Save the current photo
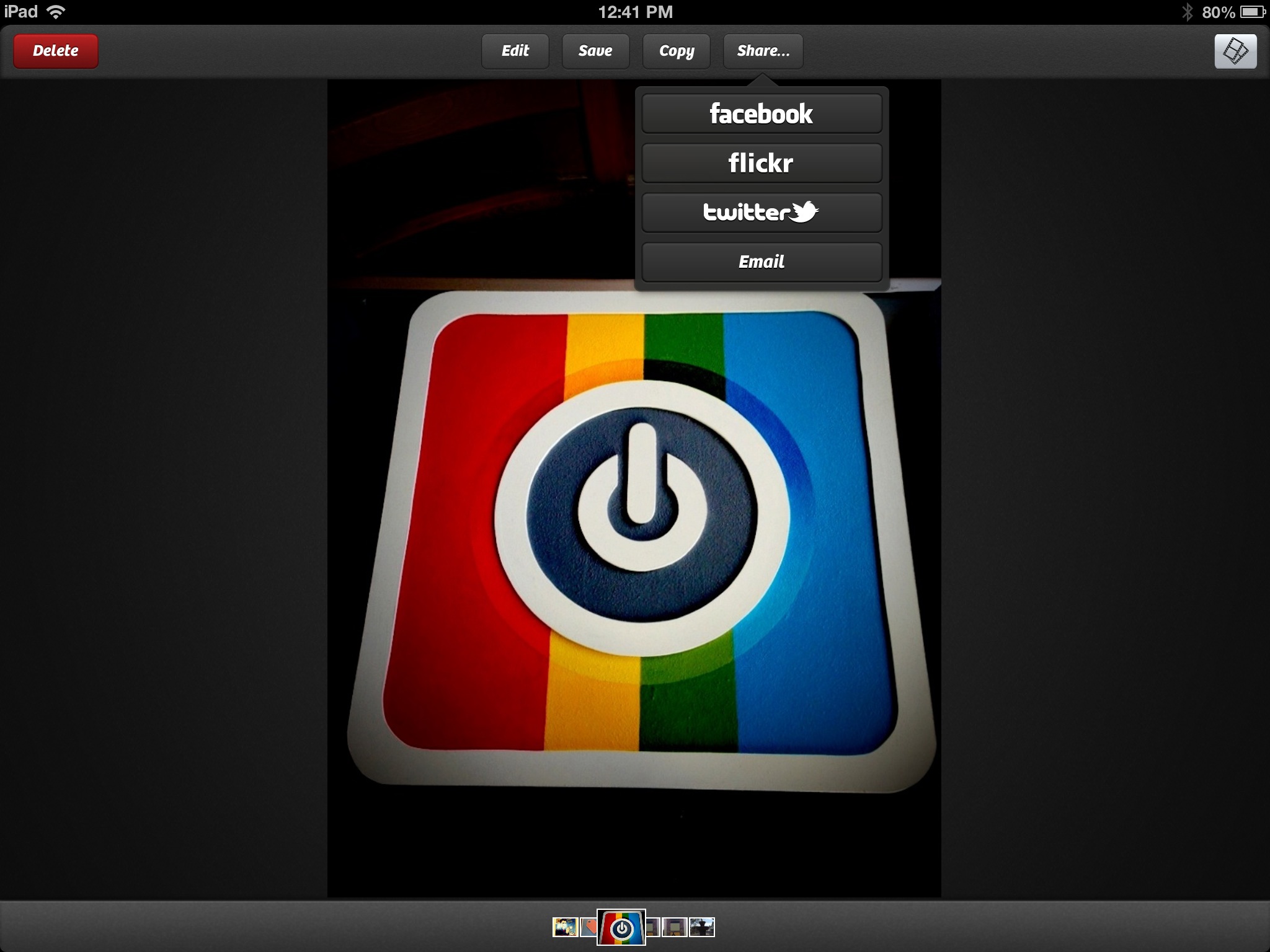 (x=595, y=51)
